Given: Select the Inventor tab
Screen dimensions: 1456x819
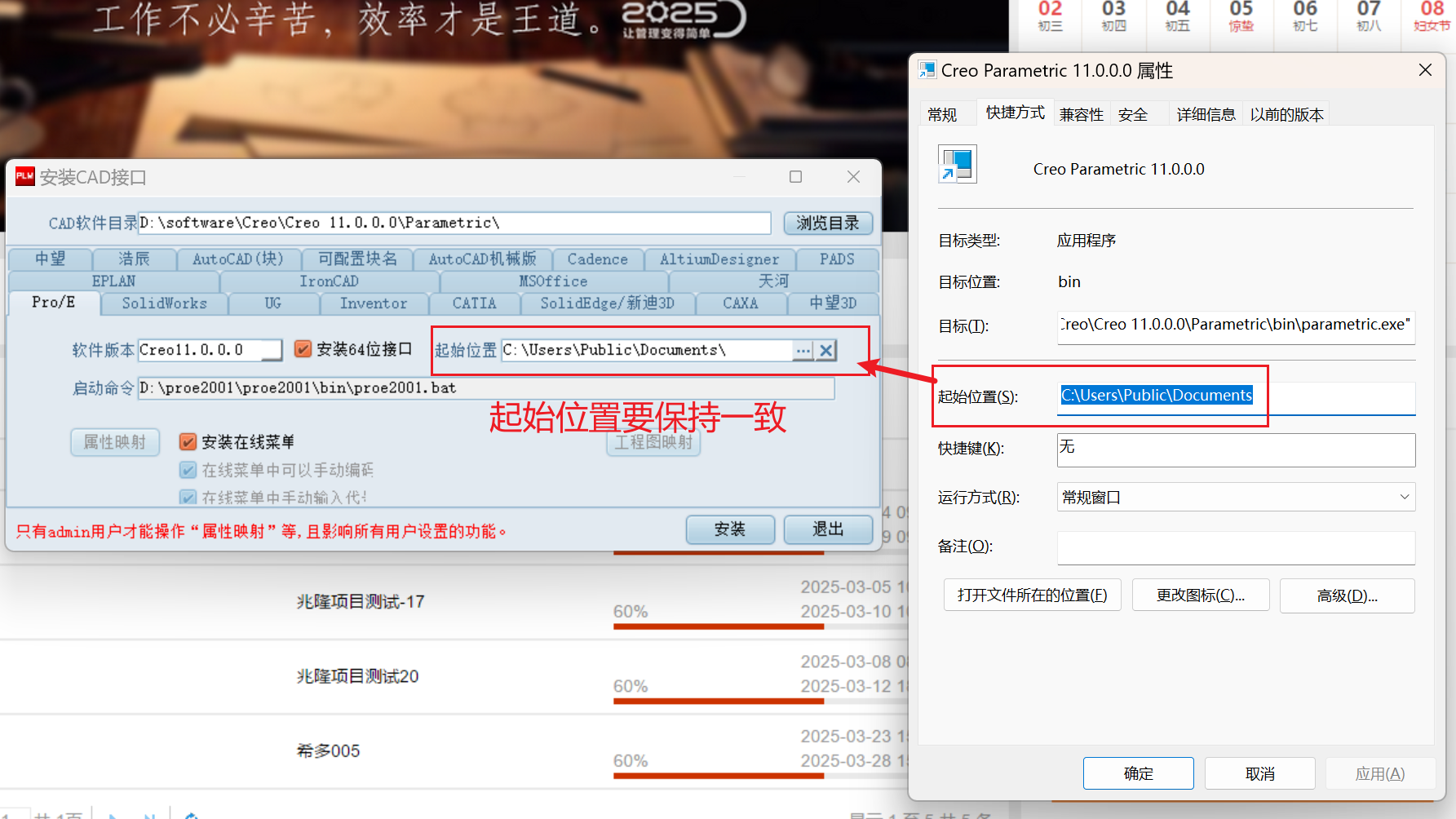Looking at the screenshot, I should pyautogui.click(x=374, y=303).
